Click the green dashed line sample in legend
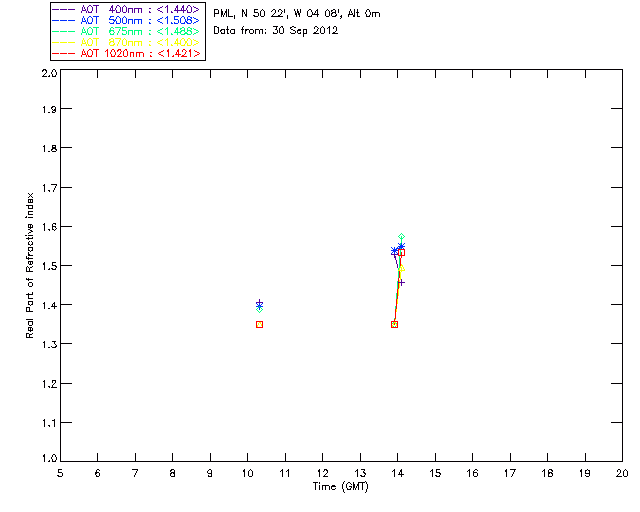This screenshot has height=512, width=640. [64, 31]
